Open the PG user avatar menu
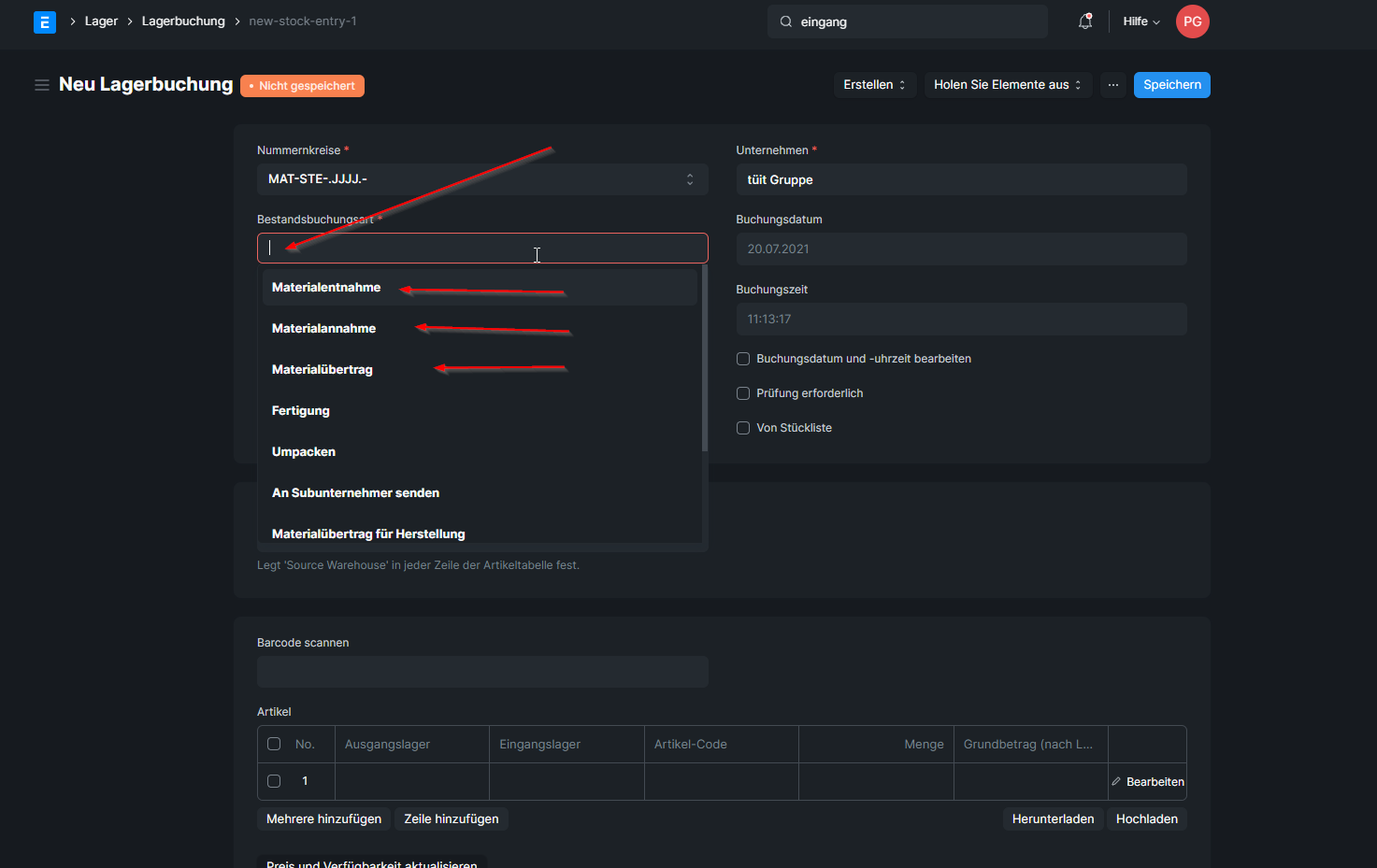Viewport: 1377px width, 868px height. [x=1193, y=21]
